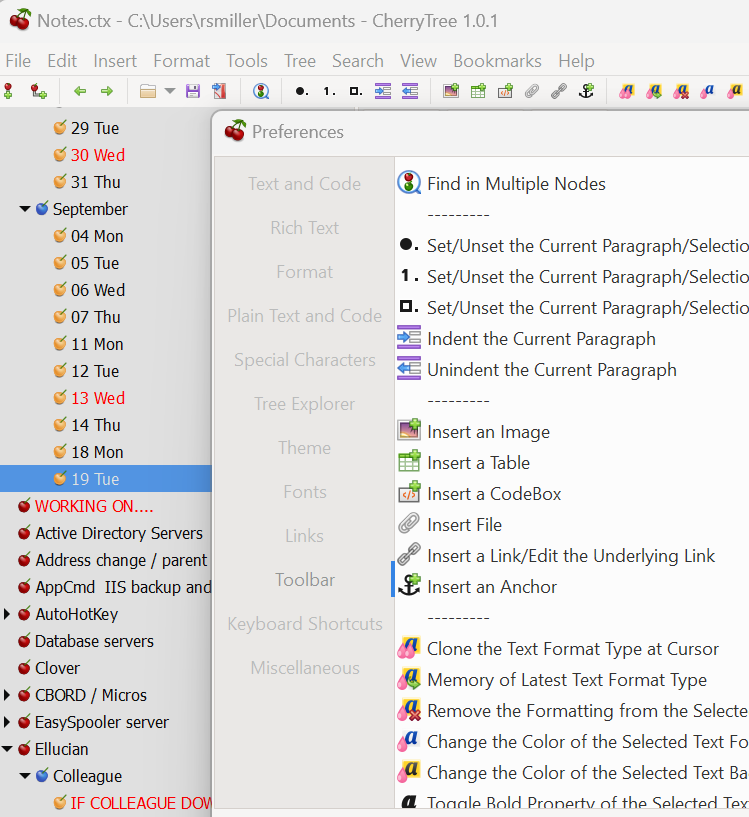Screen dimensions: 749x817
Task: Collapse the September tree node
Action: coord(24,209)
